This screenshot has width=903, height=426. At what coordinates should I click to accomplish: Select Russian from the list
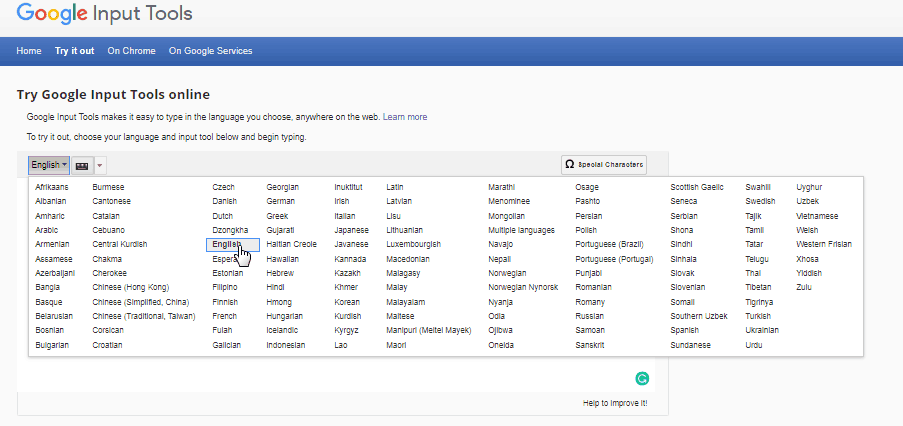(x=589, y=317)
